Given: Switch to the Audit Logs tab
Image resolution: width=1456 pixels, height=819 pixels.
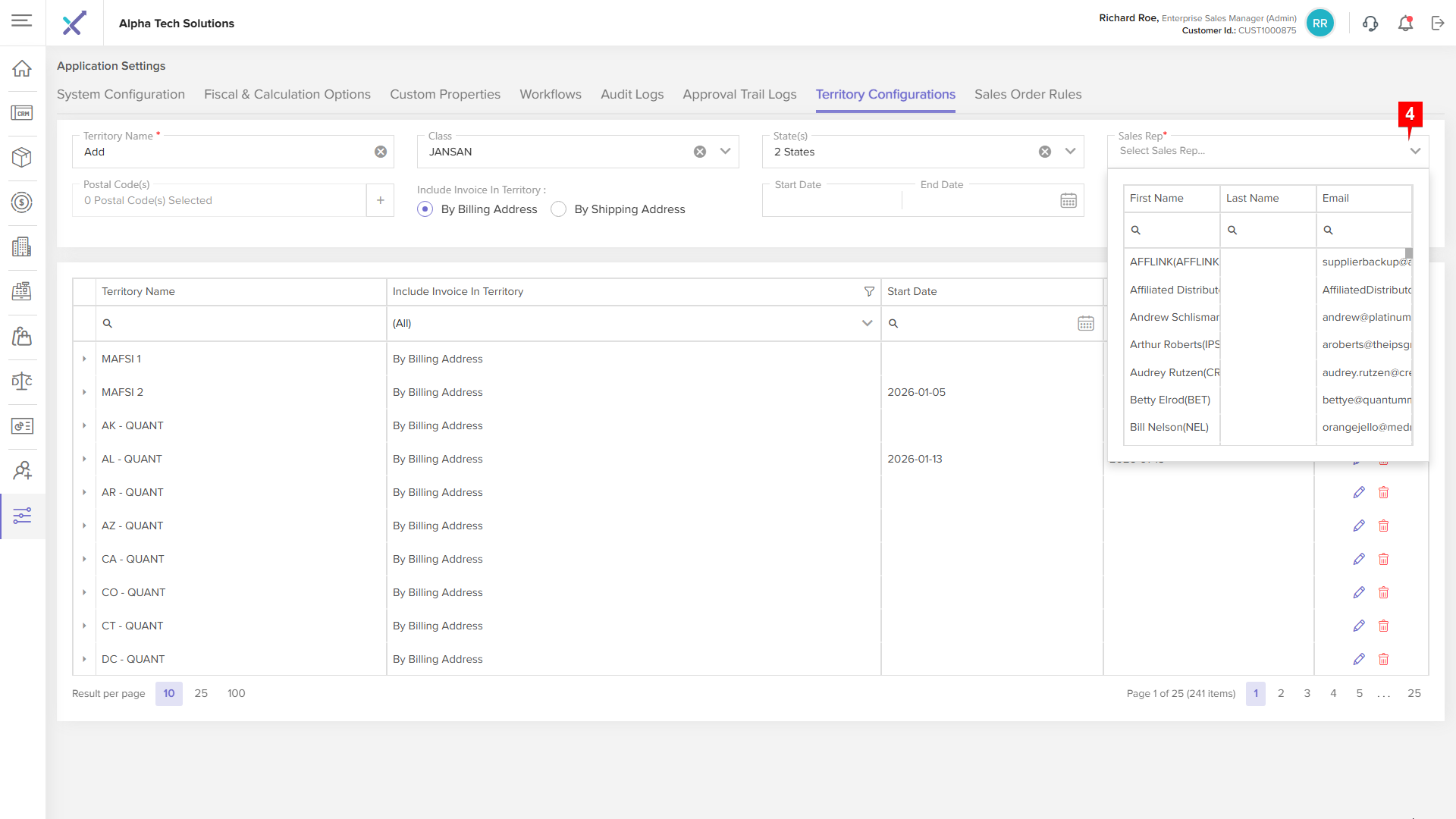Looking at the screenshot, I should pyautogui.click(x=632, y=94).
